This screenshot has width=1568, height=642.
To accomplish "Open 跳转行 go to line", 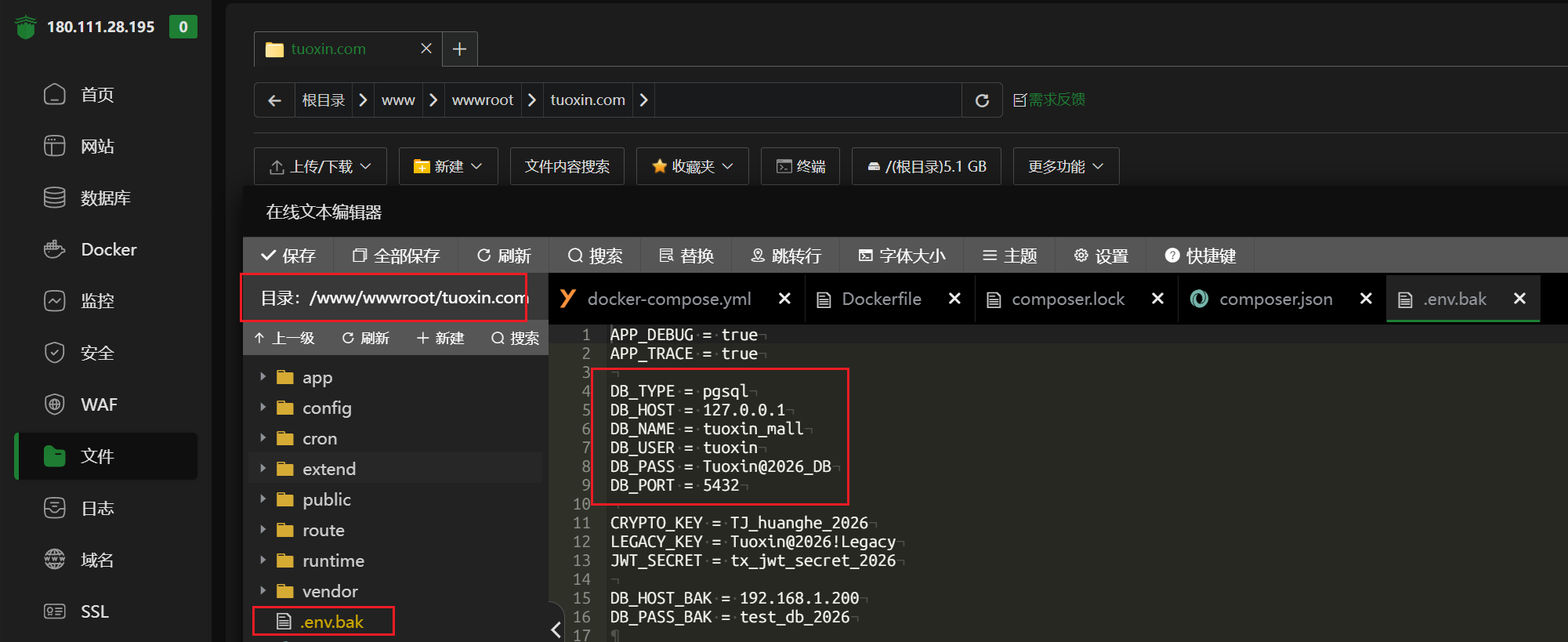I will pos(786,256).
